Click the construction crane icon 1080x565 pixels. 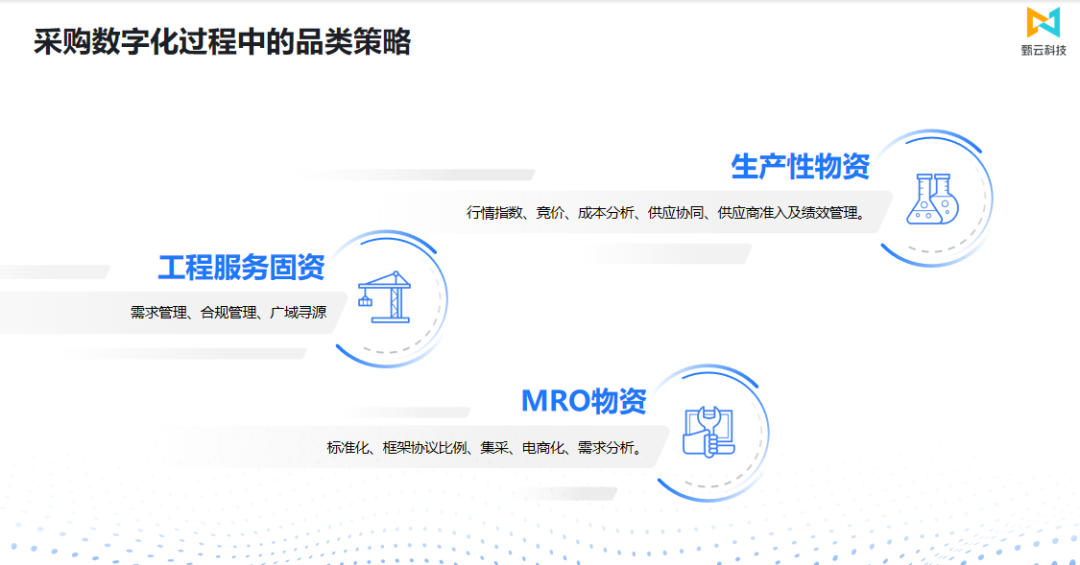[x=385, y=297]
